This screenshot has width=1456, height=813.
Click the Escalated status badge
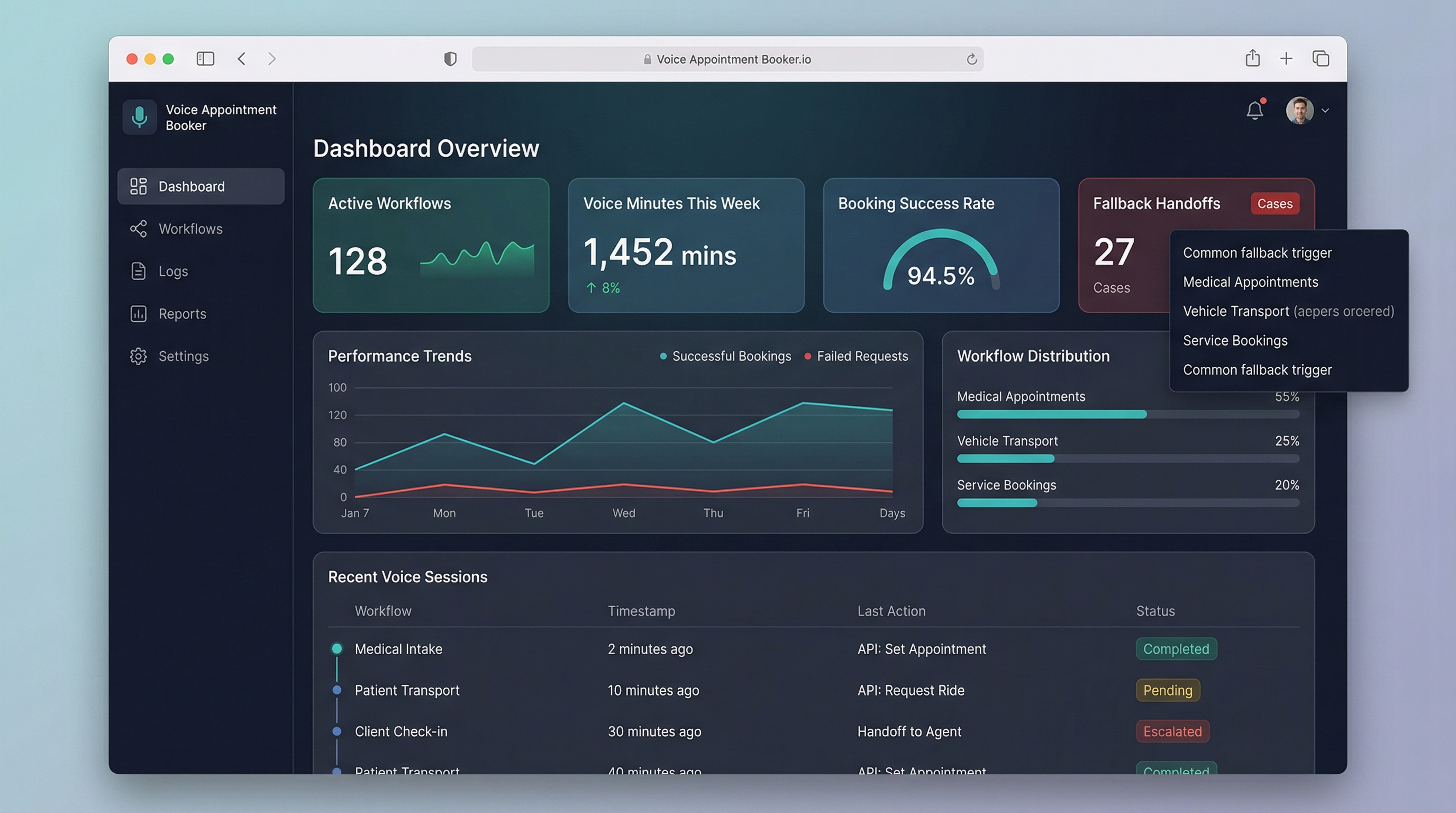pyautogui.click(x=1172, y=731)
